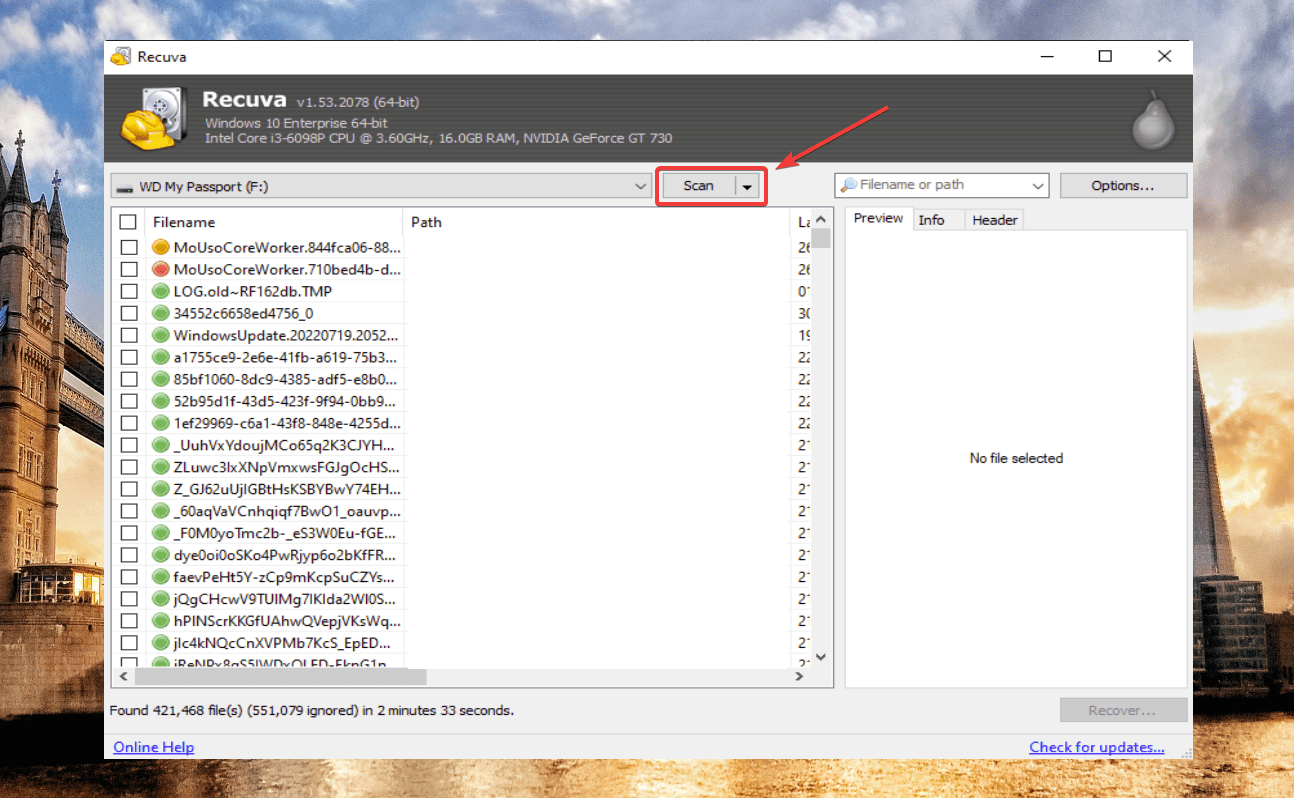
Task: Start a scan with the Scan button
Action: (699, 186)
